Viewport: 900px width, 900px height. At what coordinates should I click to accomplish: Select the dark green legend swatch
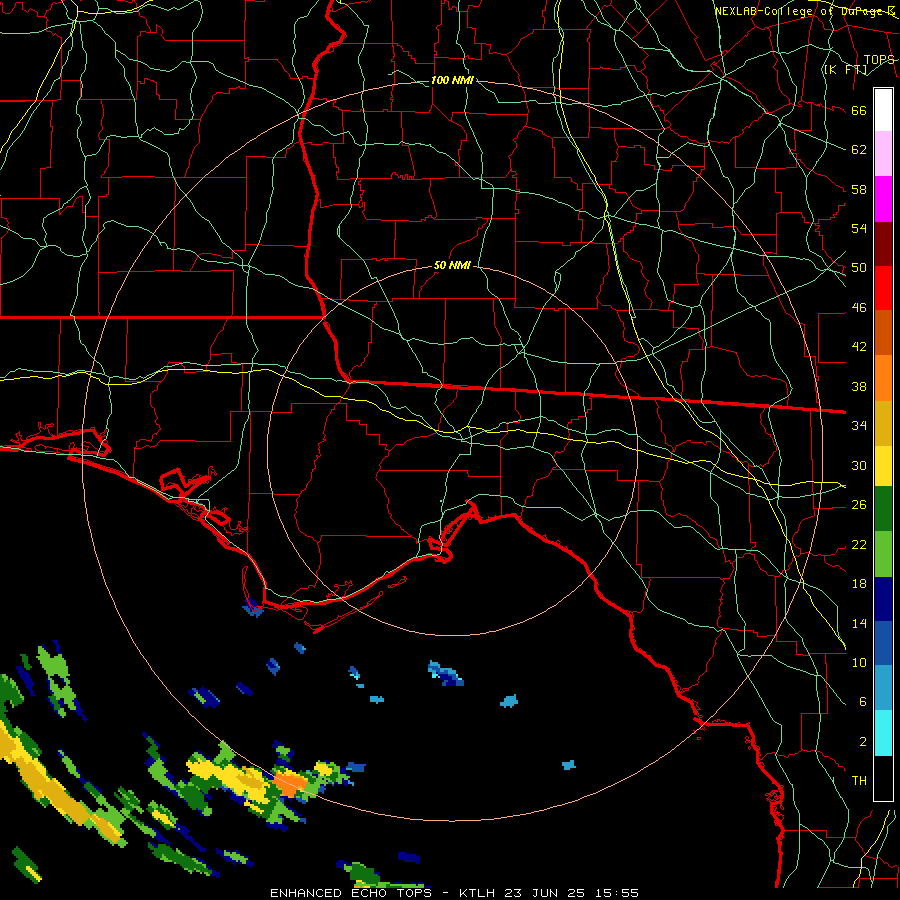(x=883, y=509)
